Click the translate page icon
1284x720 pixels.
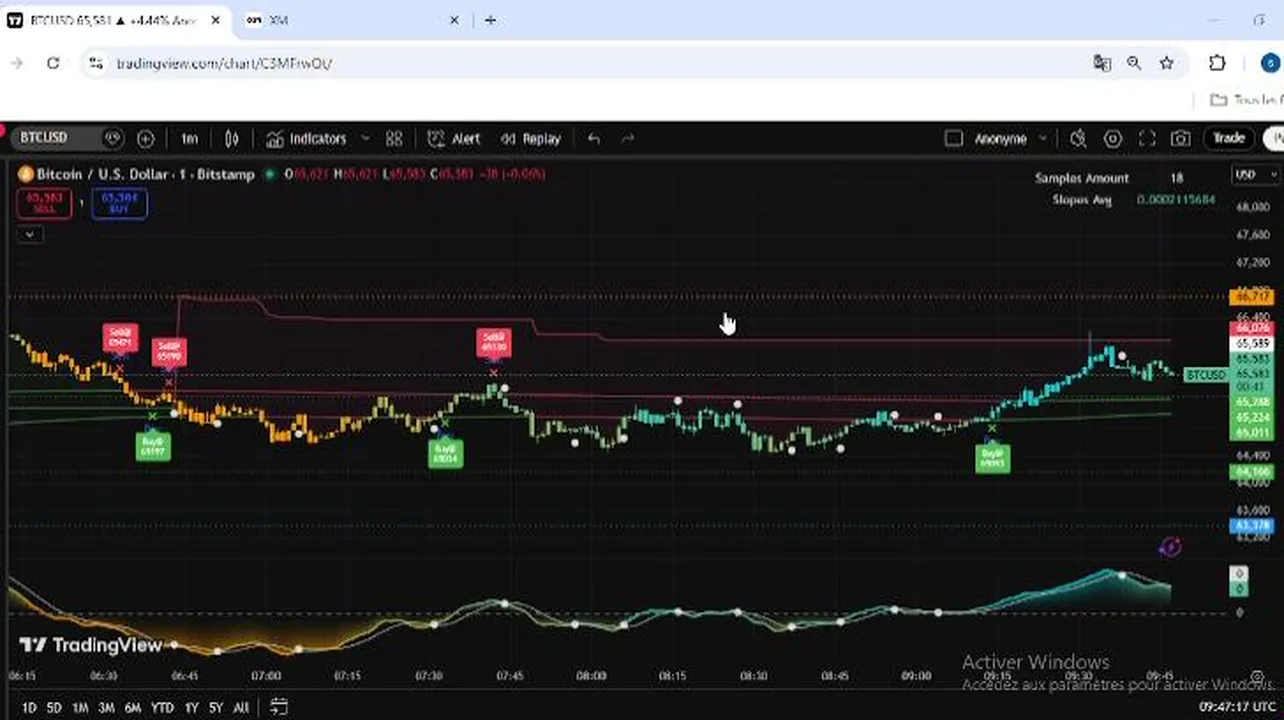coord(1102,63)
